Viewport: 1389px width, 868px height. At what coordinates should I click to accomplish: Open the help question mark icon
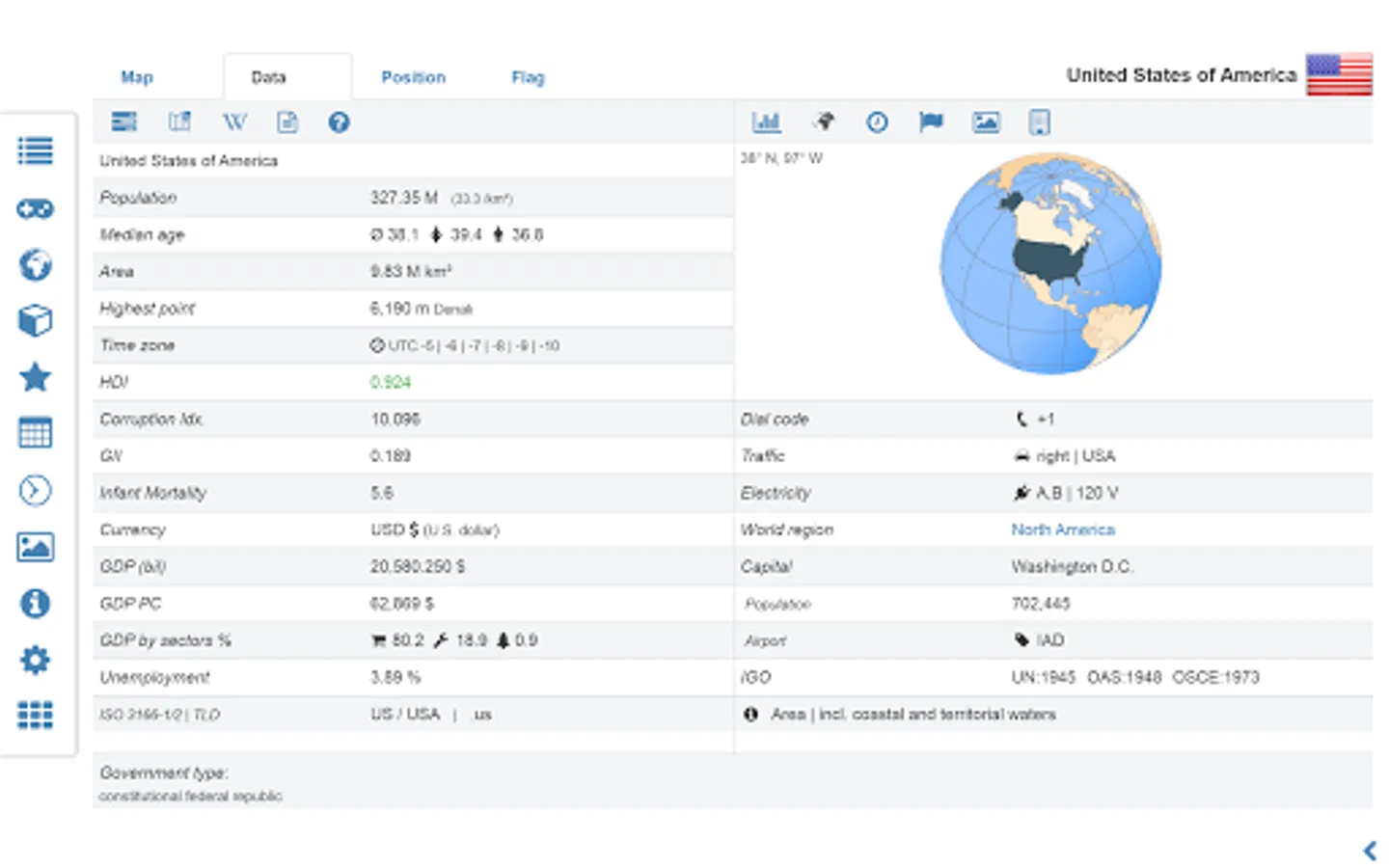point(339,122)
